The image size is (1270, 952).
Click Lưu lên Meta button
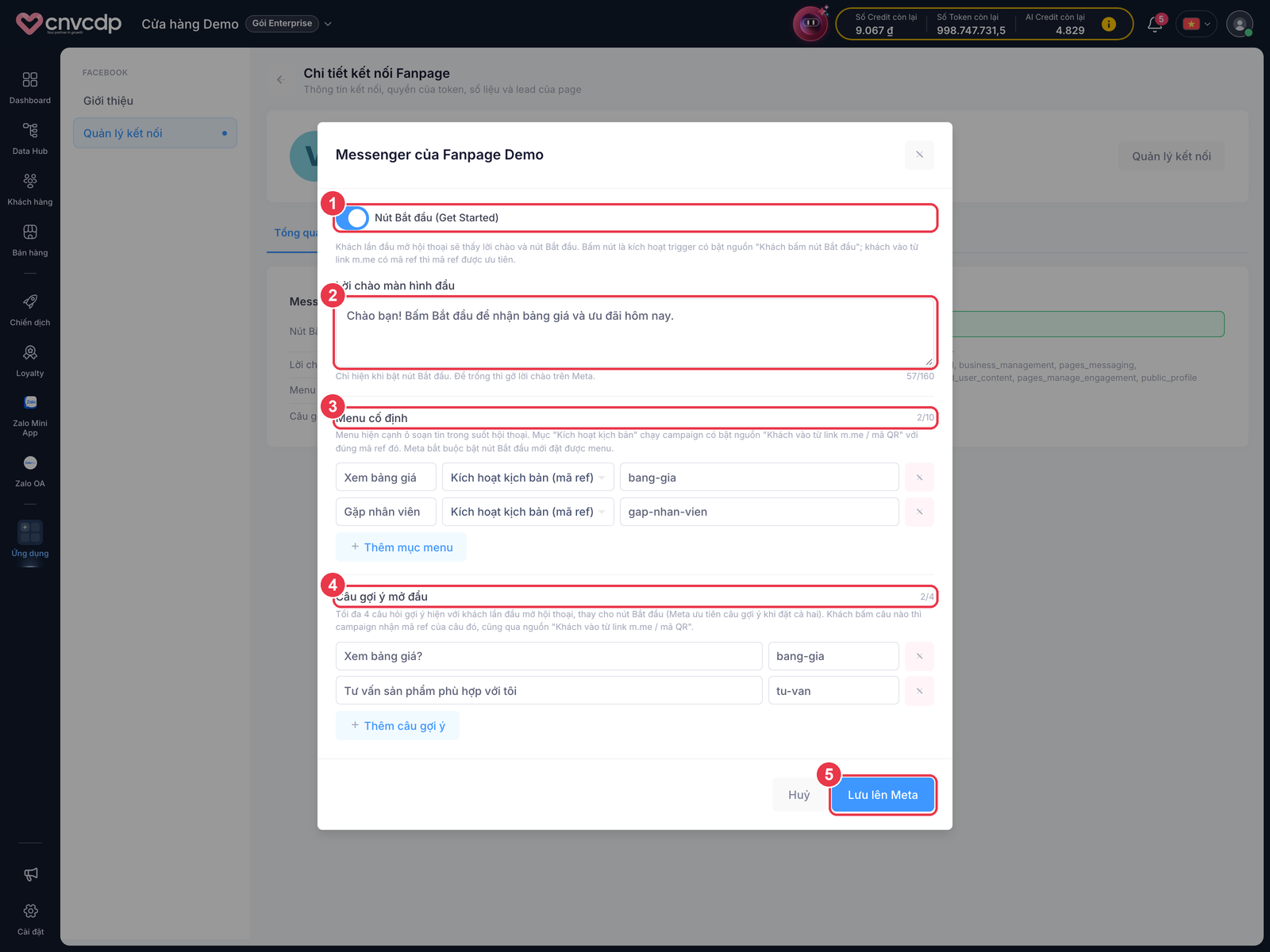(x=883, y=795)
